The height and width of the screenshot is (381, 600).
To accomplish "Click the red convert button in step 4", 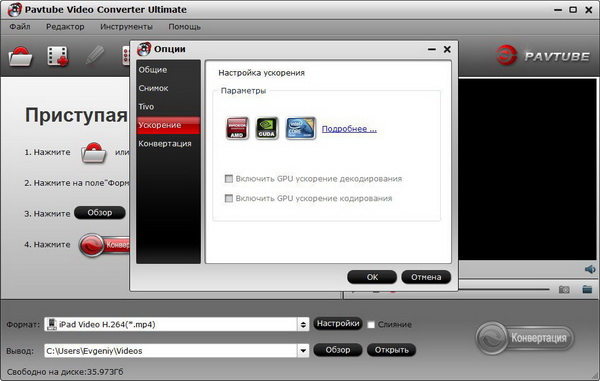I will (105, 245).
